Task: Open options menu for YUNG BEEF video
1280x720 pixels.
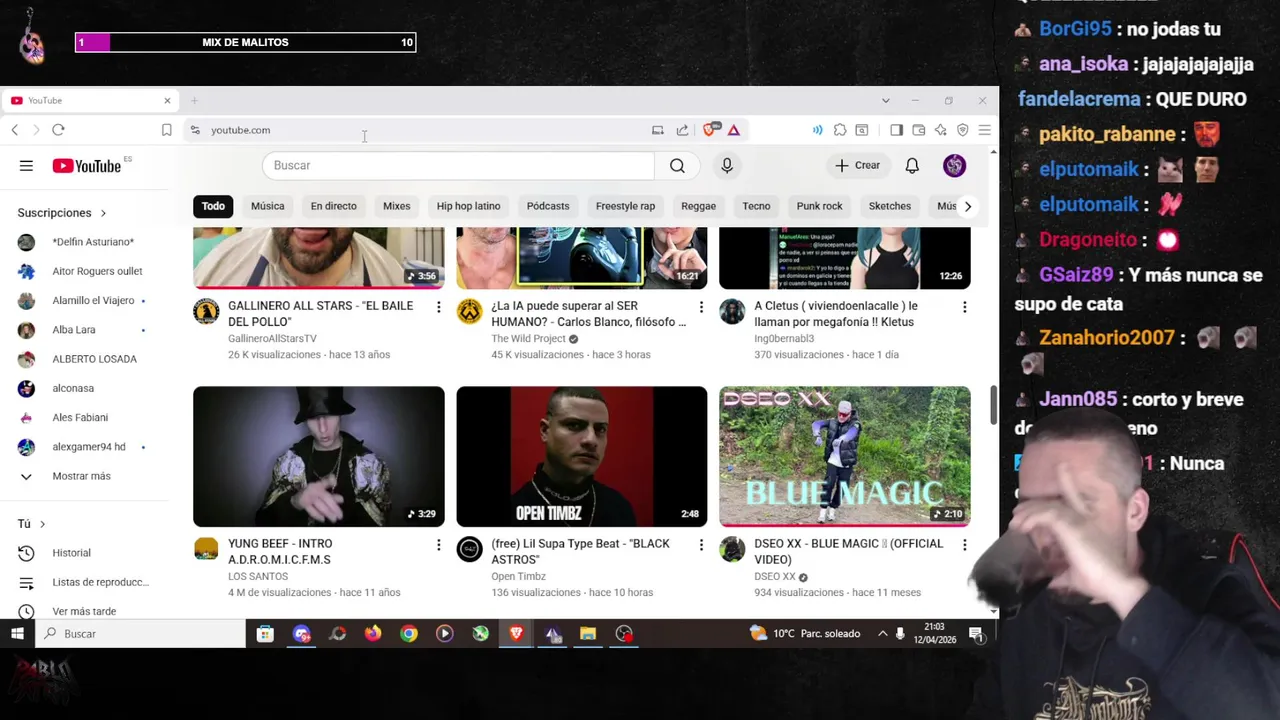Action: [438, 545]
